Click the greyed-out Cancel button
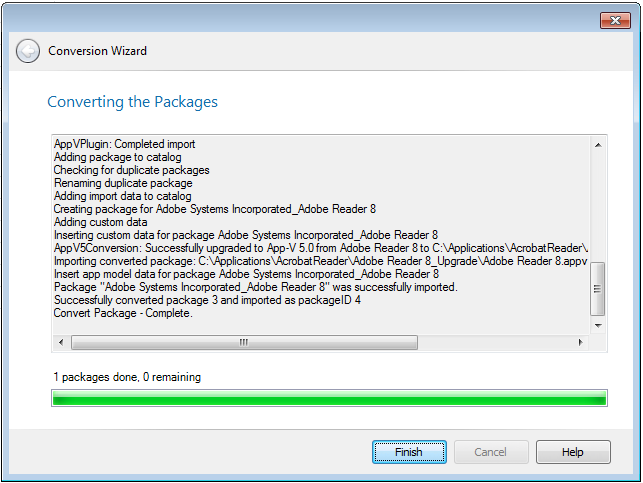This screenshot has height=483, width=643. coord(490,452)
